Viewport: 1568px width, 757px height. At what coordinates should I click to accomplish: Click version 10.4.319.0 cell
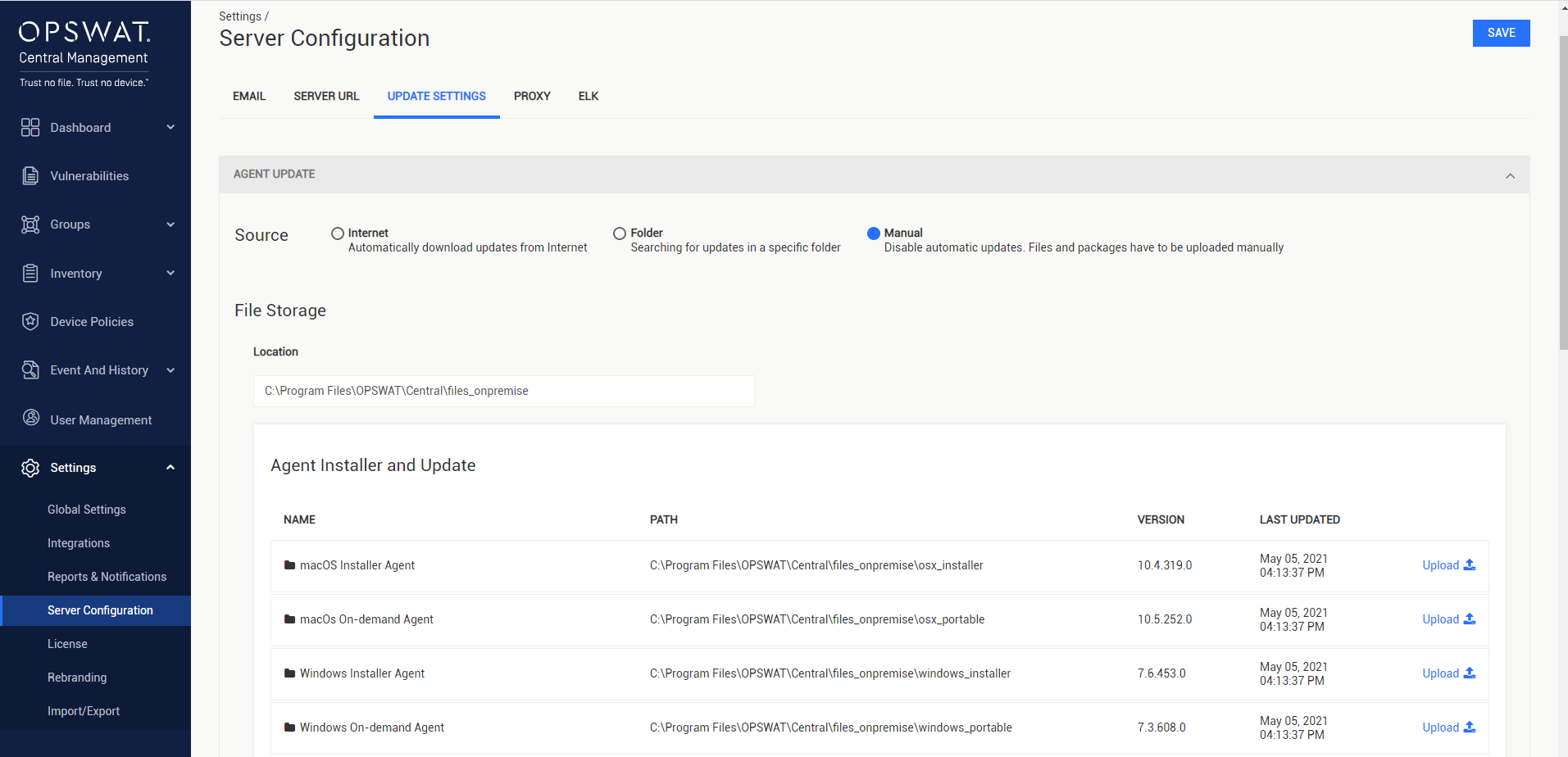click(x=1165, y=565)
